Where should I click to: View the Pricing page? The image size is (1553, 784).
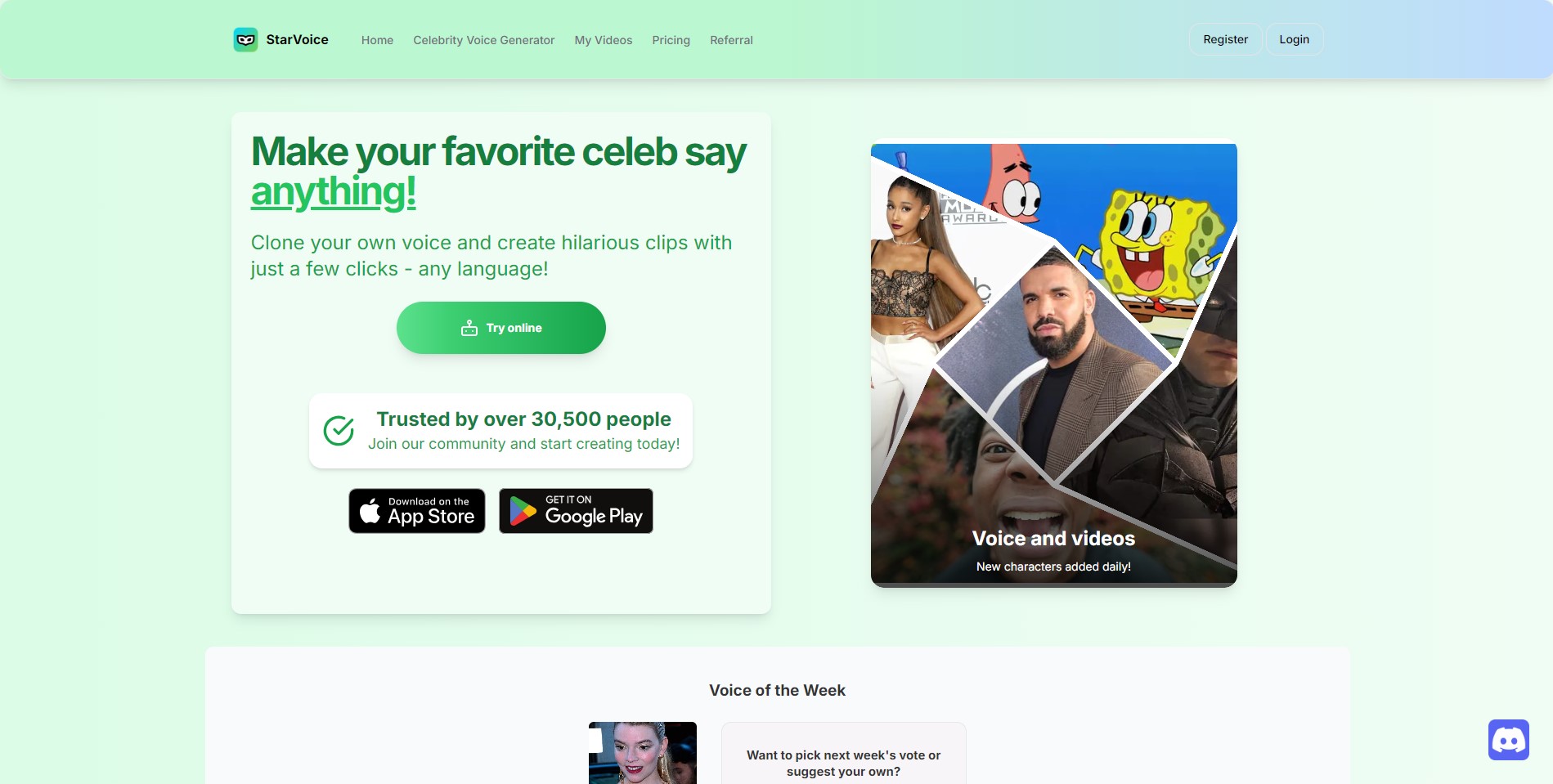click(x=671, y=40)
